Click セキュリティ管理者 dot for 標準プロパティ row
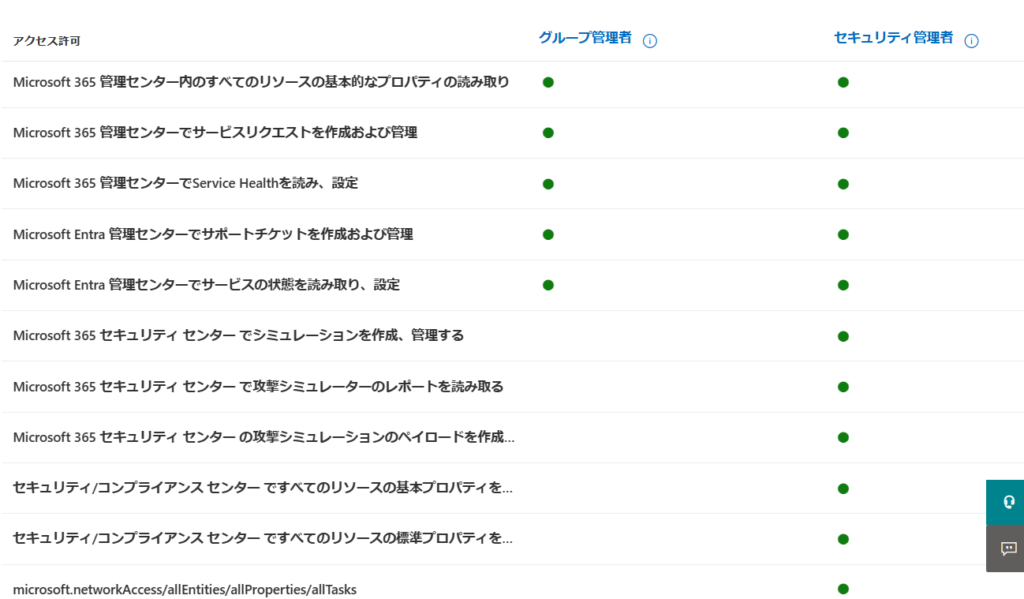 (x=843, y=539)
